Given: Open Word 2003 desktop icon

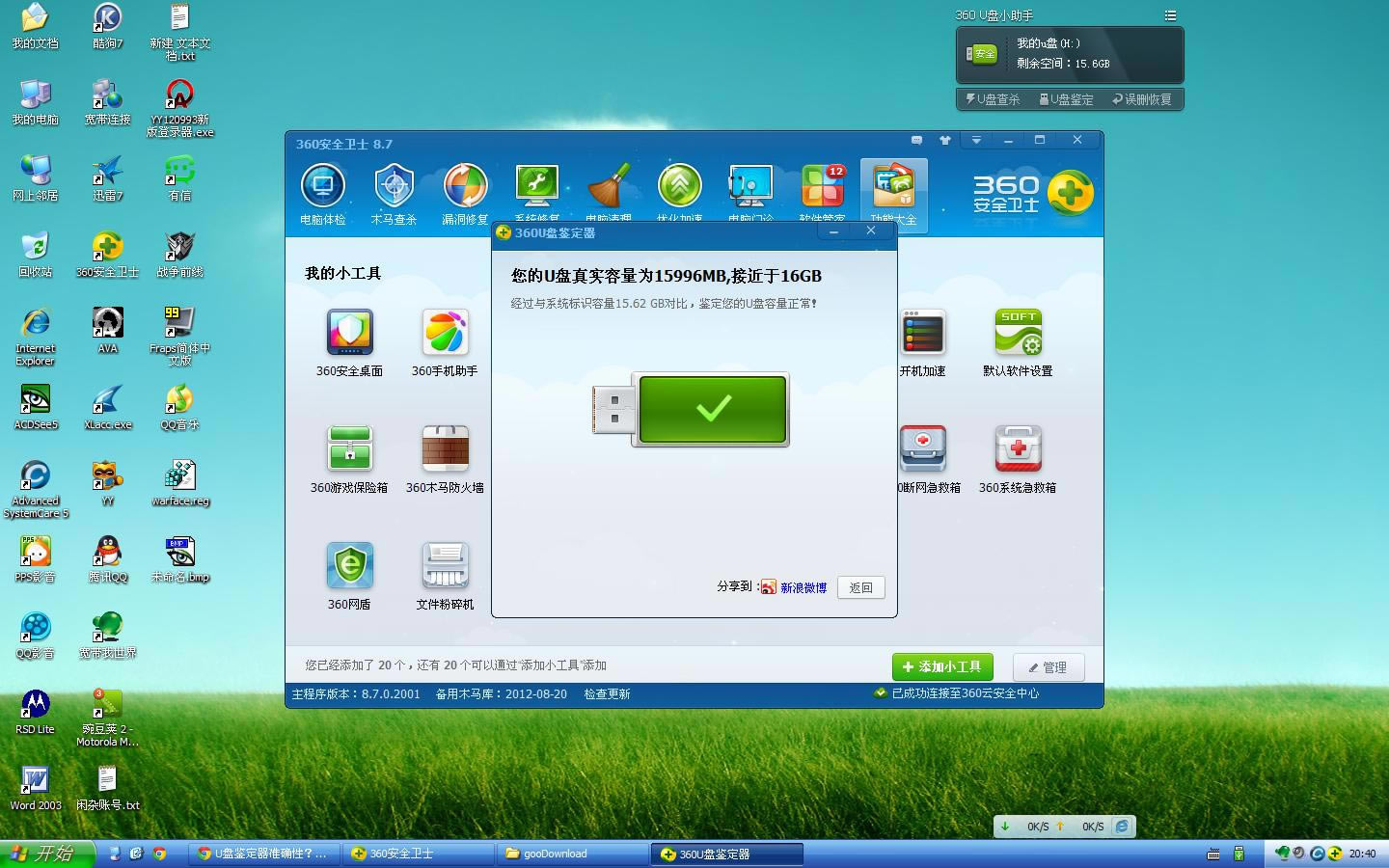Looking at the screenshot, I should coord(35,788).
